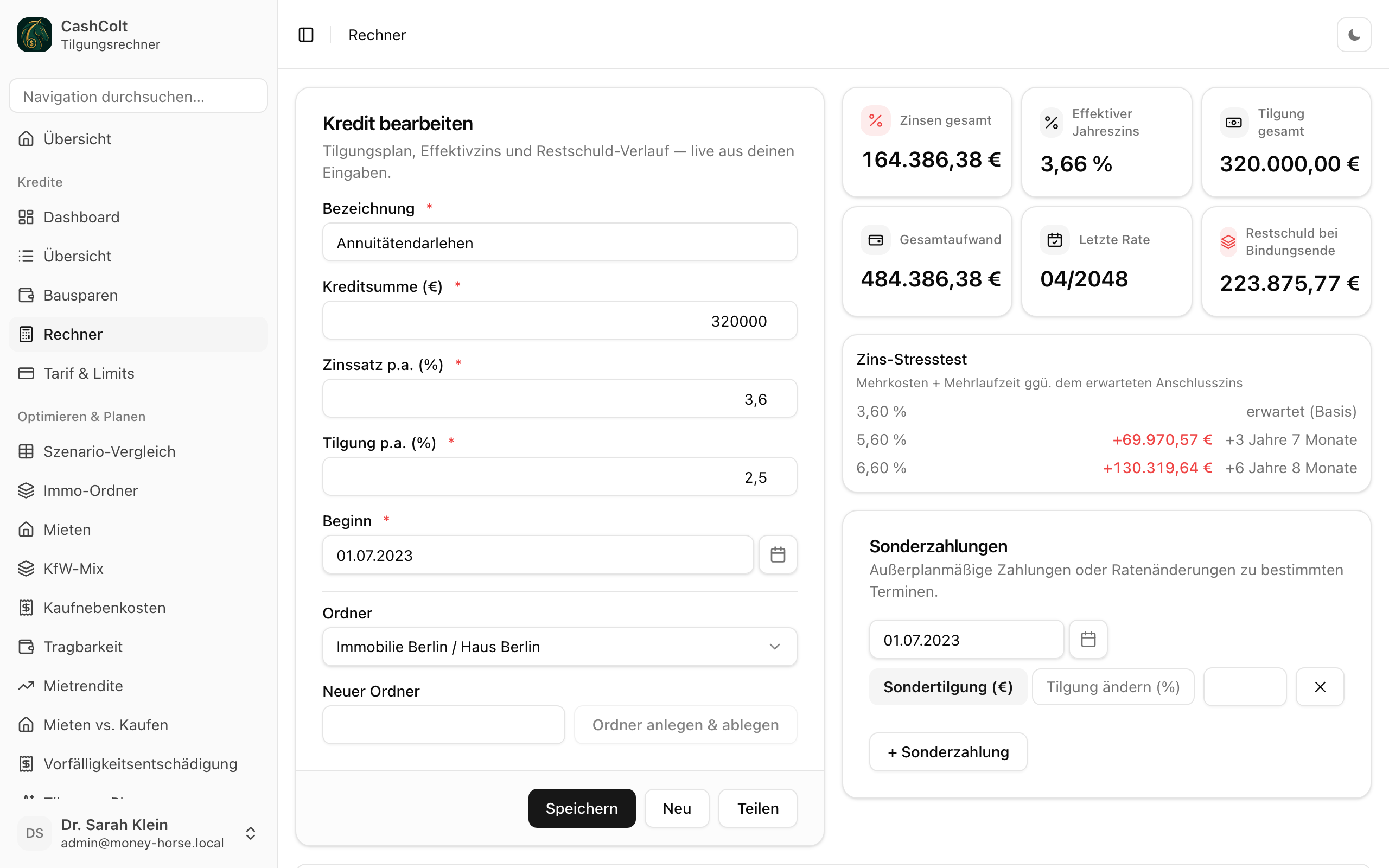Click the Teilen button
The image size is (1389, 868).
757,808
